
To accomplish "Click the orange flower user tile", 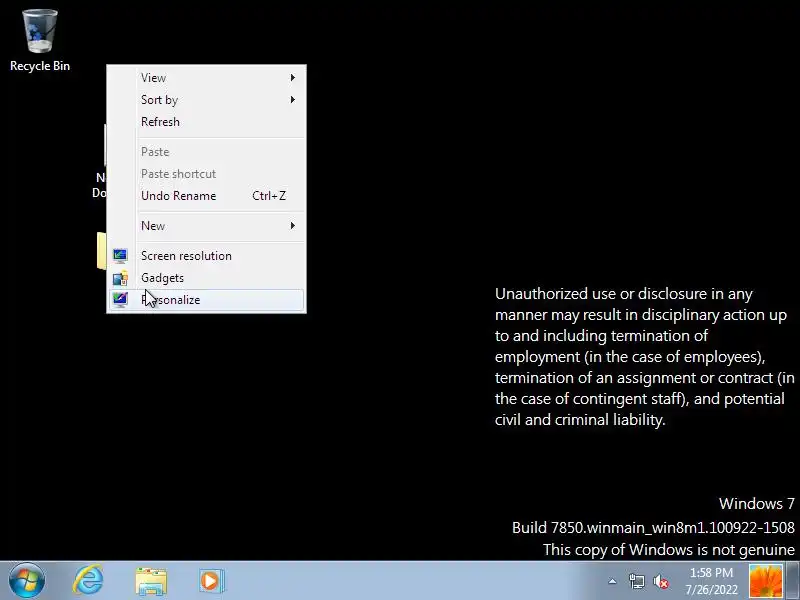I will [765, 581].
